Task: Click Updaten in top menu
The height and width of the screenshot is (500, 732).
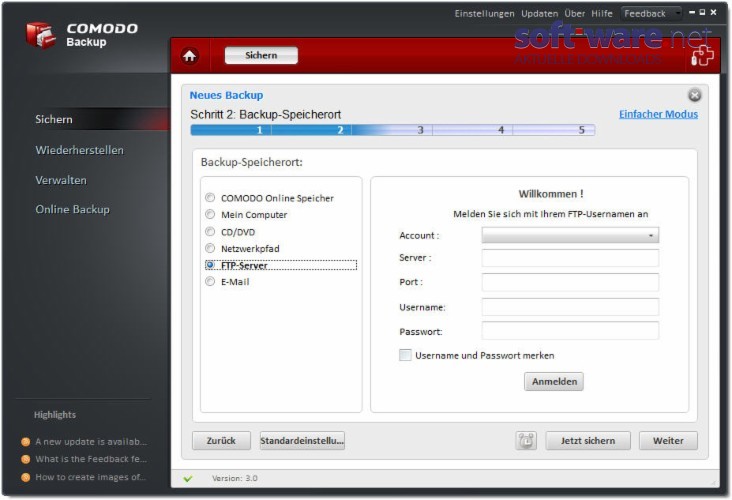Action: tap(539, 14)
